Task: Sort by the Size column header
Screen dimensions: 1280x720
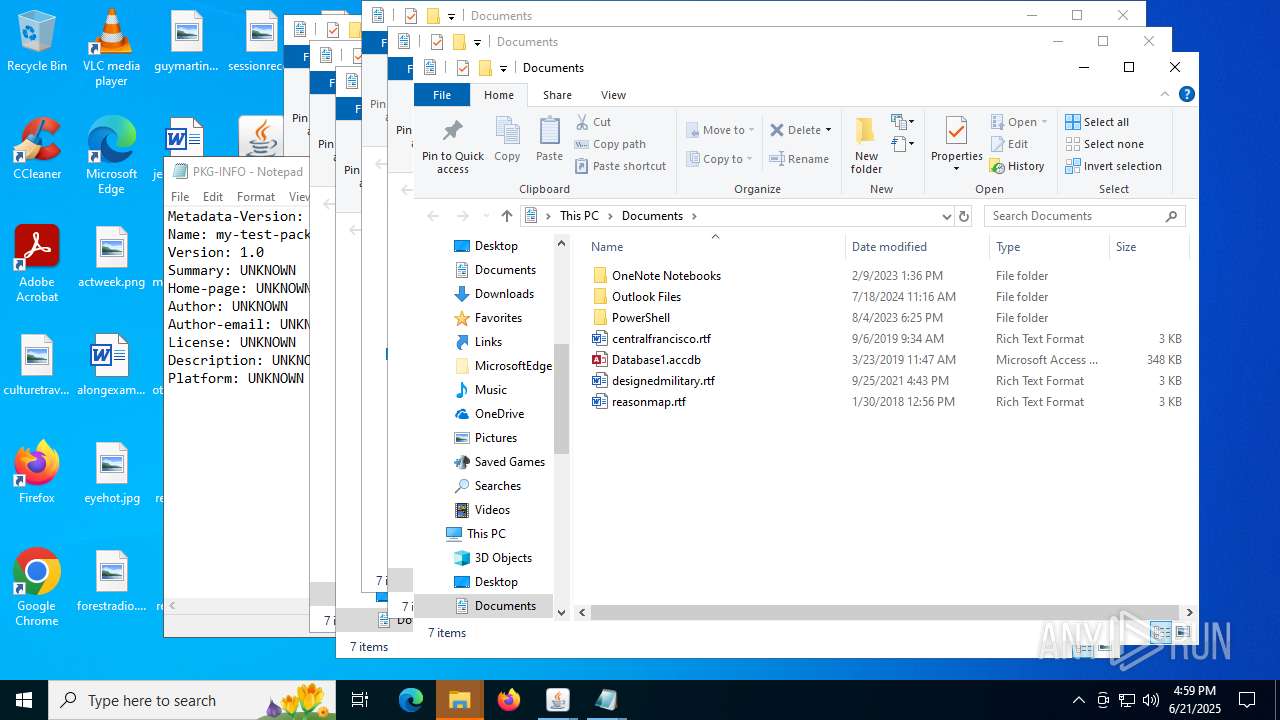Action: point(1149,247)
